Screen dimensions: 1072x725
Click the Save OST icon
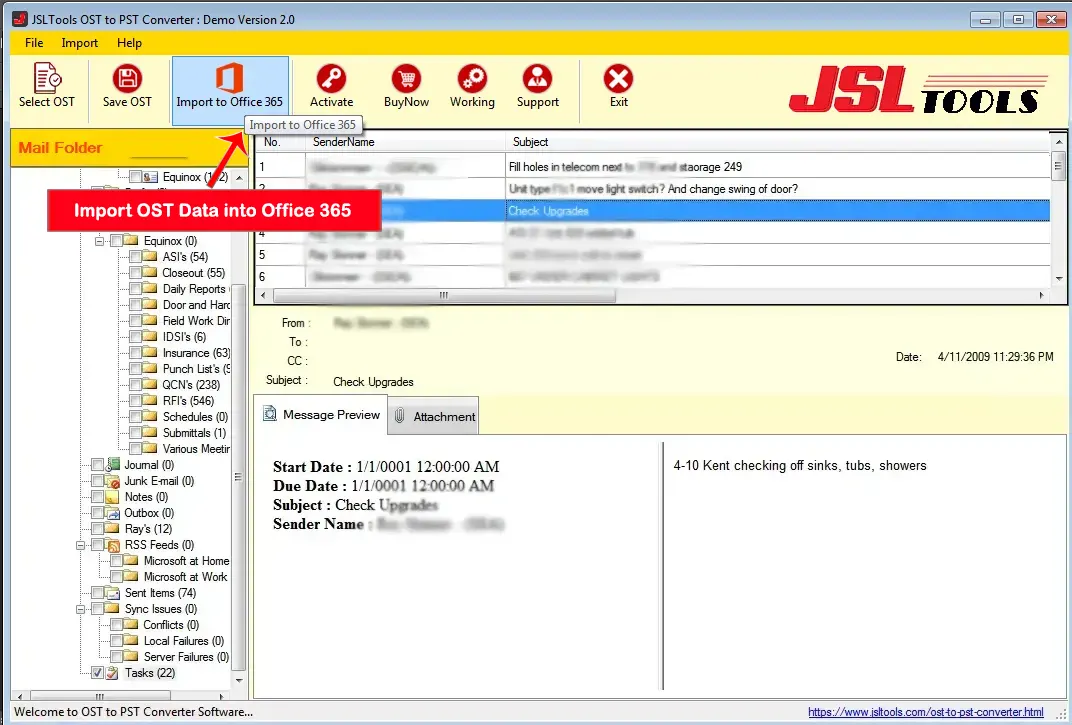[127, 86]
